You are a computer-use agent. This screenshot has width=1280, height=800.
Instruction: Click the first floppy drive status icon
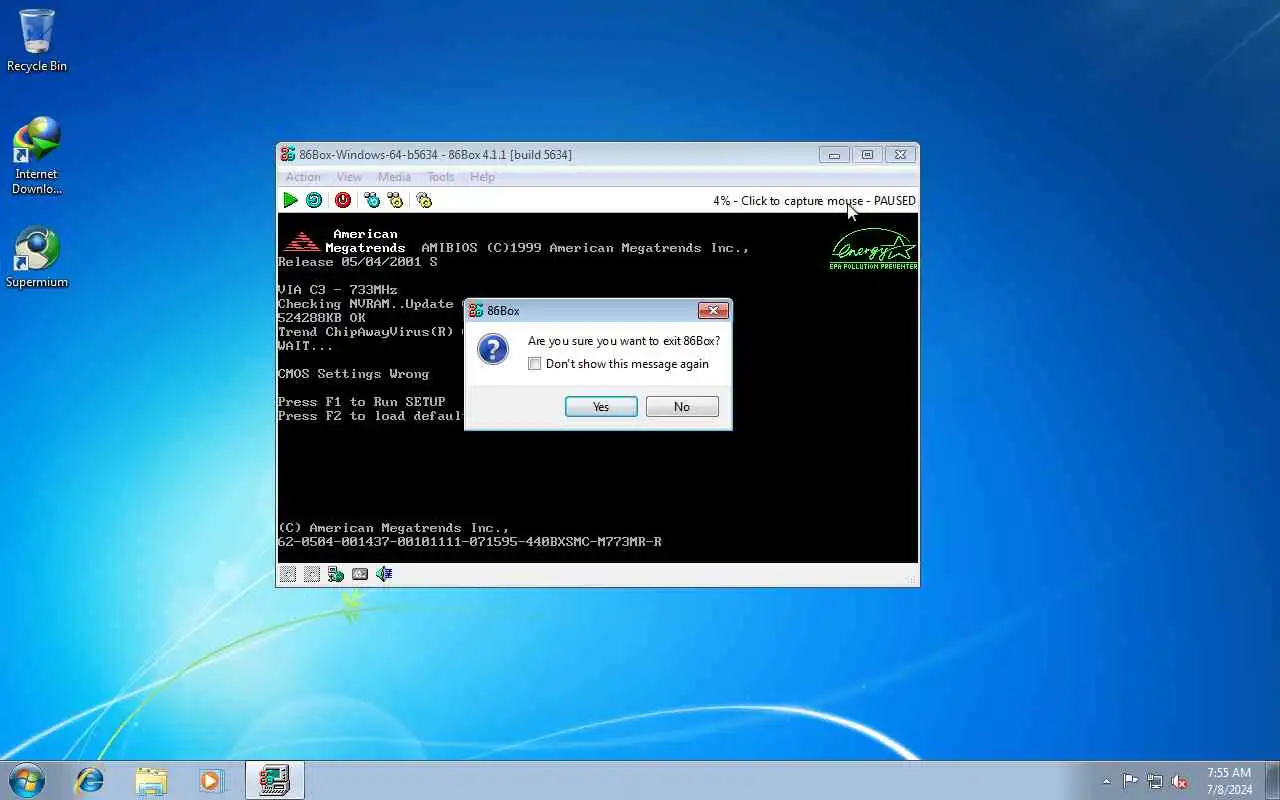(x=288, y=574)
